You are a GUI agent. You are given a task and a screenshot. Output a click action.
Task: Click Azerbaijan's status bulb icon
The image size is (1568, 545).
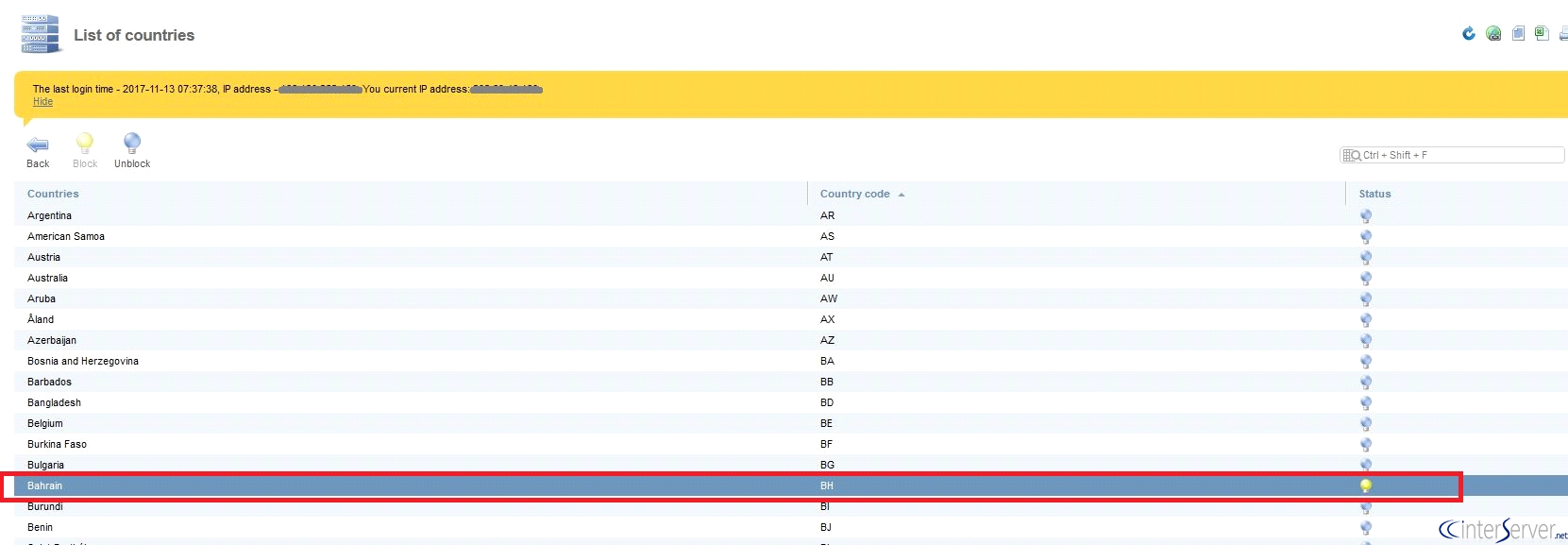click(1366, 341)
